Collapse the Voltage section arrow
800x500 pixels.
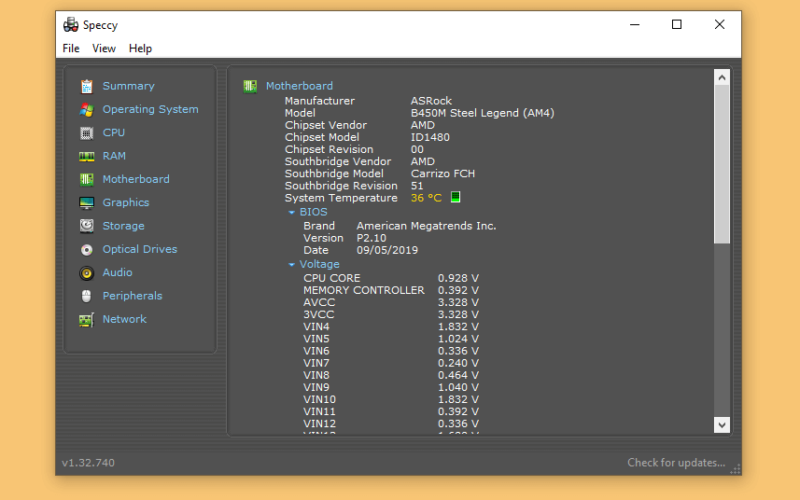291,265
